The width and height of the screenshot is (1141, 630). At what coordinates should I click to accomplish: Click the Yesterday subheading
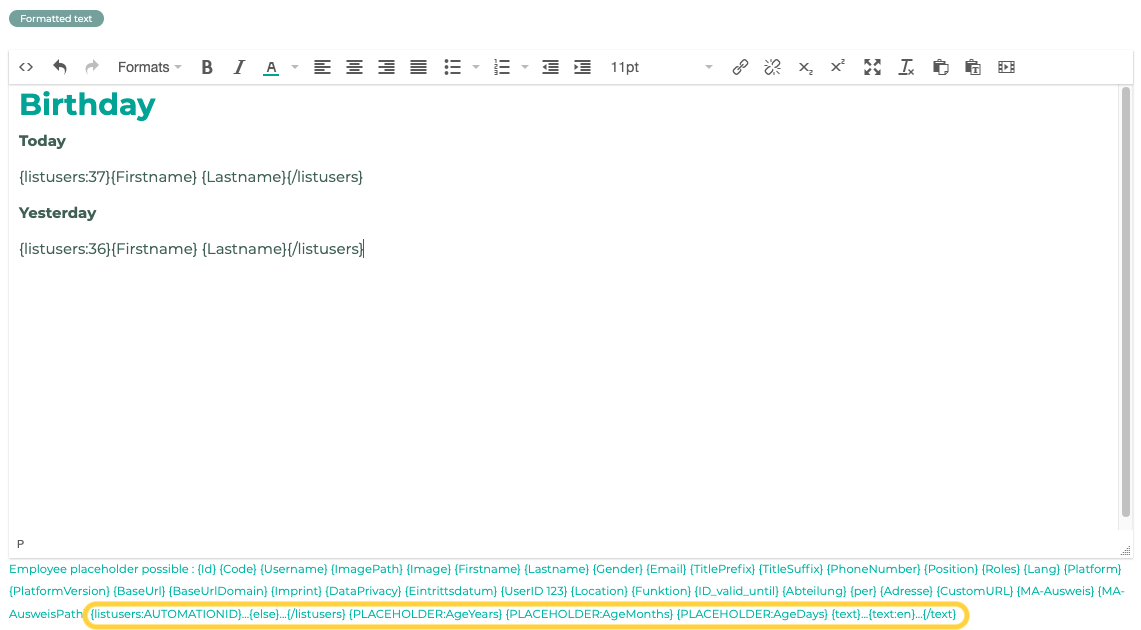pyautogui.click(x=57, y=213)
